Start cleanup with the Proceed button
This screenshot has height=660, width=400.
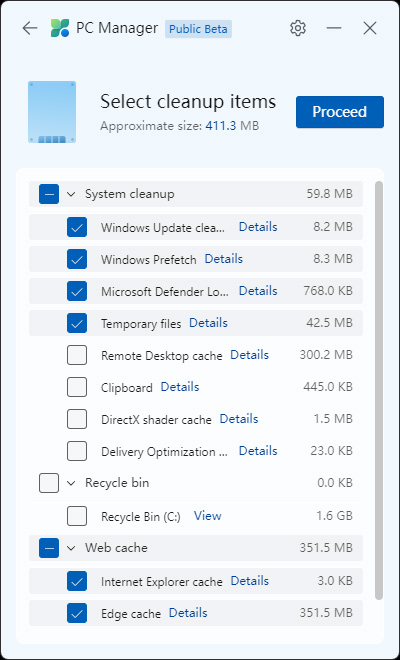(x=340, y=112)
